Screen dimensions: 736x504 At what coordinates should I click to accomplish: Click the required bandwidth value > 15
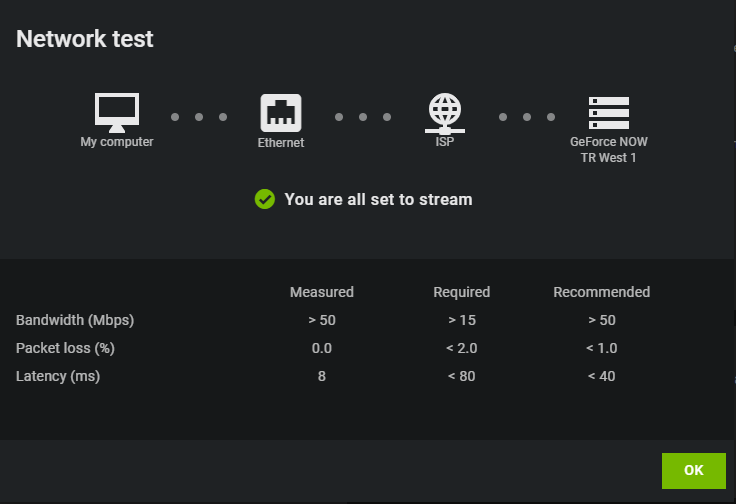[461, 320]
